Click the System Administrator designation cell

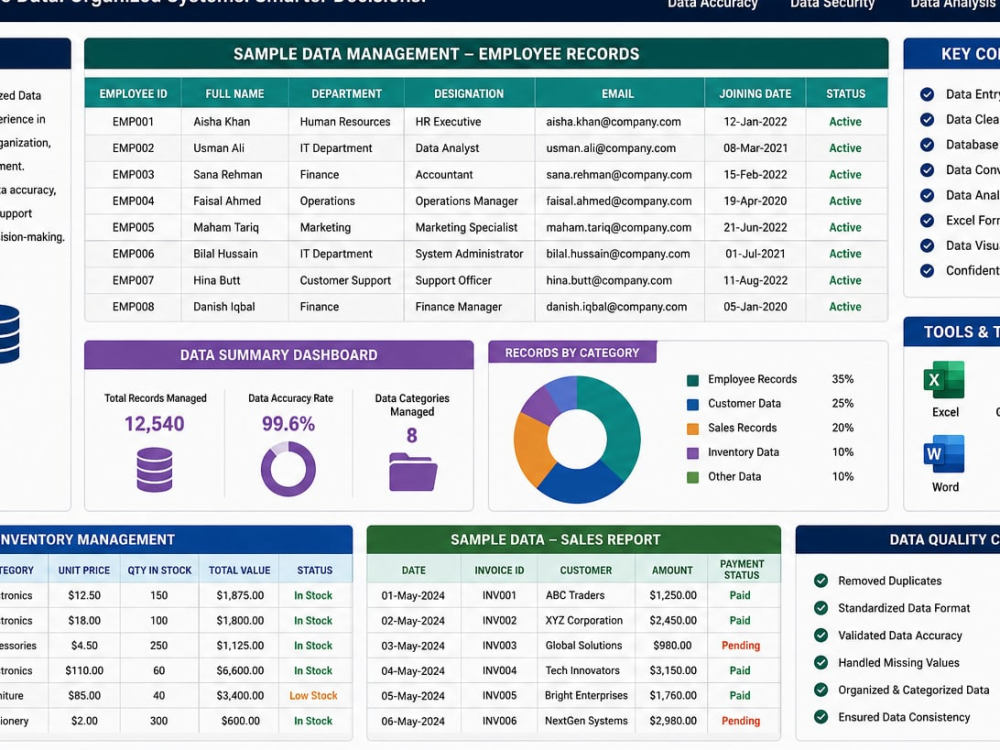(x=469, y=254)
